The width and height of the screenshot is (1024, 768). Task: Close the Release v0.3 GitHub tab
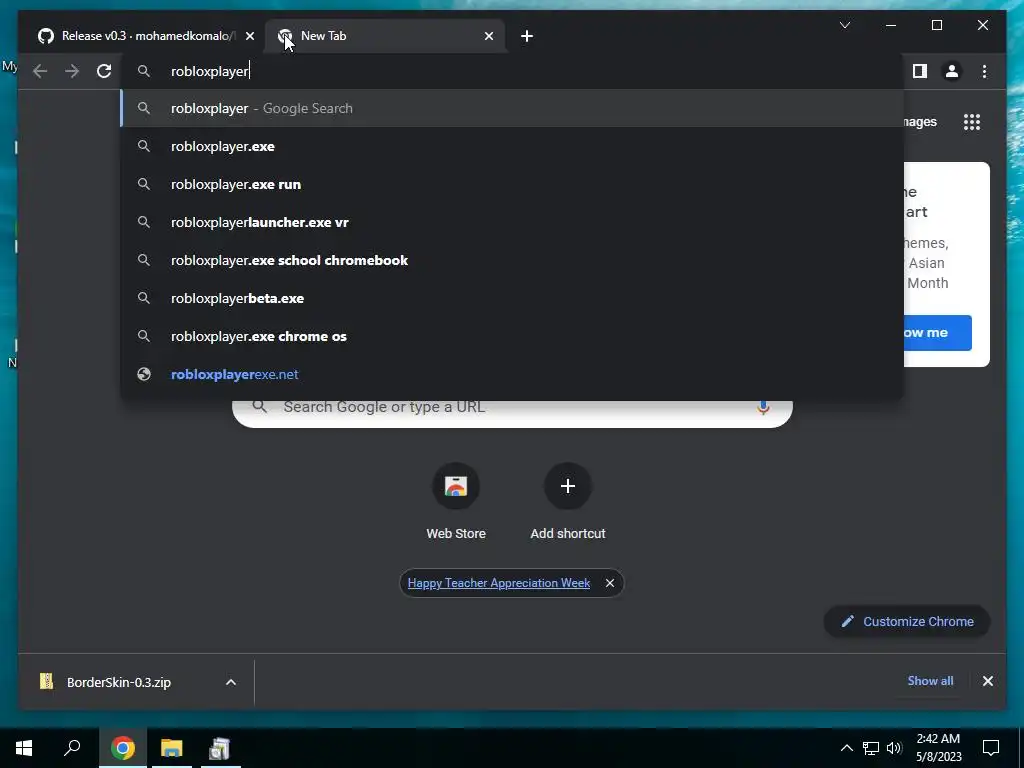250,36
